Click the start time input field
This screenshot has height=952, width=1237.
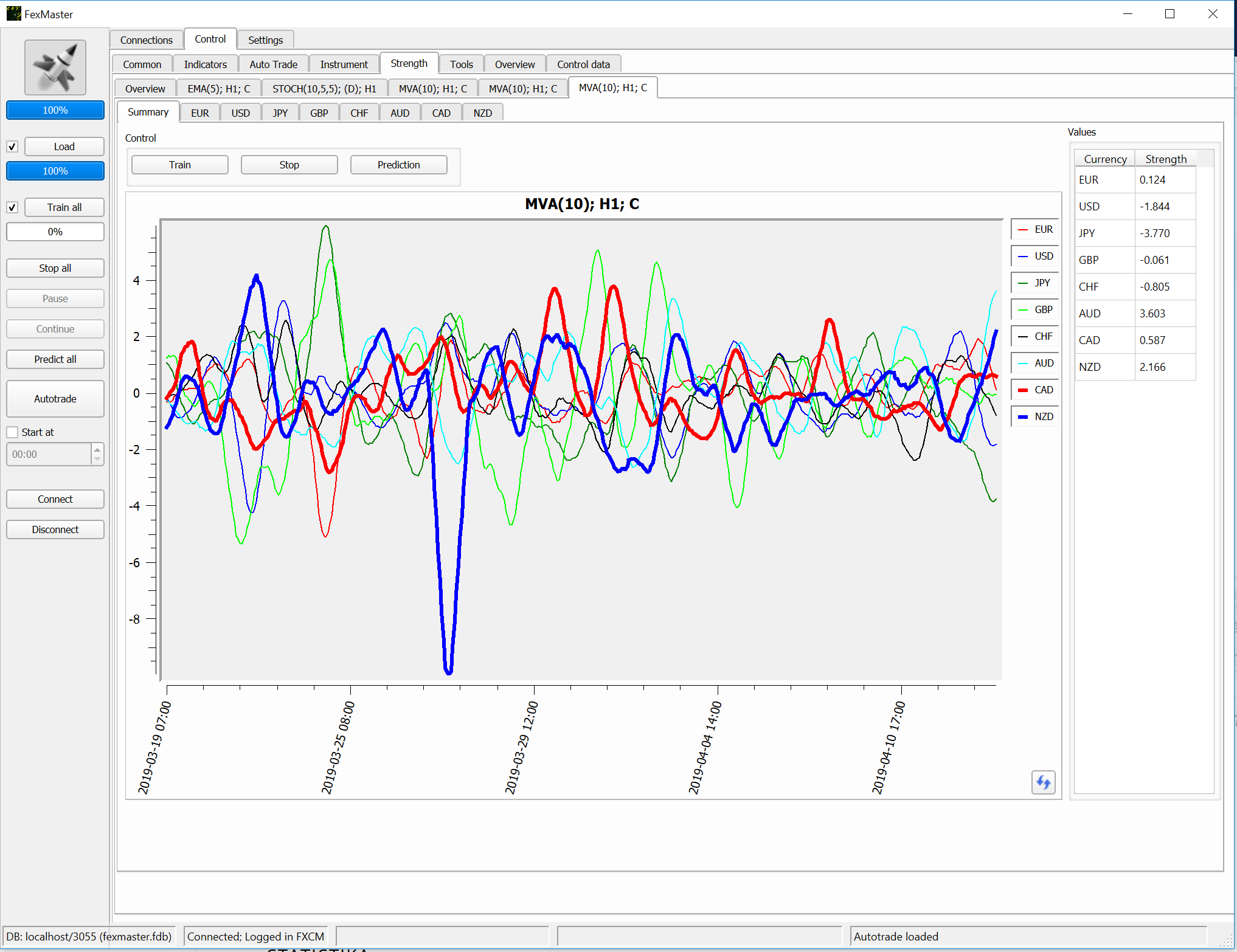coord(49,454)
